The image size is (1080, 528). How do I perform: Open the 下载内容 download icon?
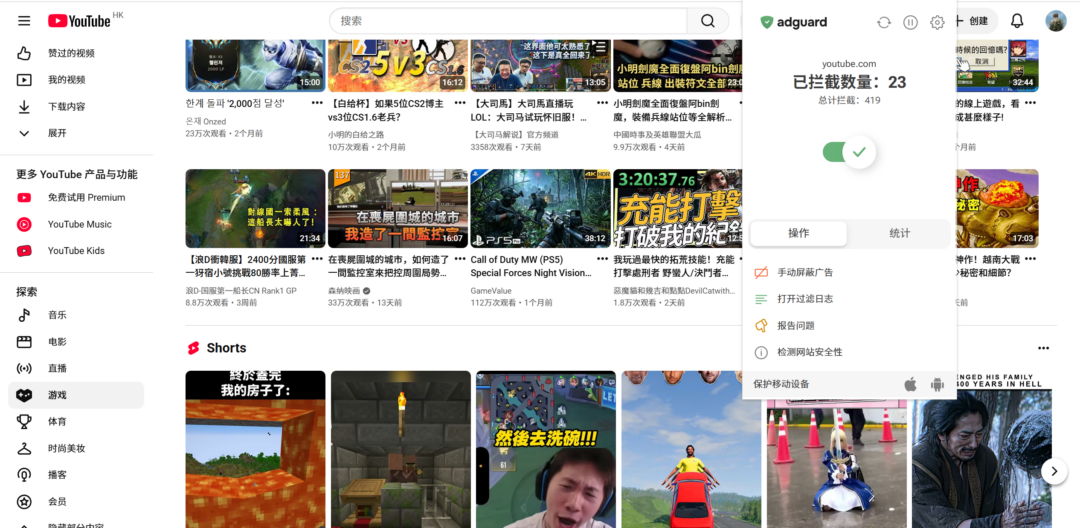pos(24,107)
